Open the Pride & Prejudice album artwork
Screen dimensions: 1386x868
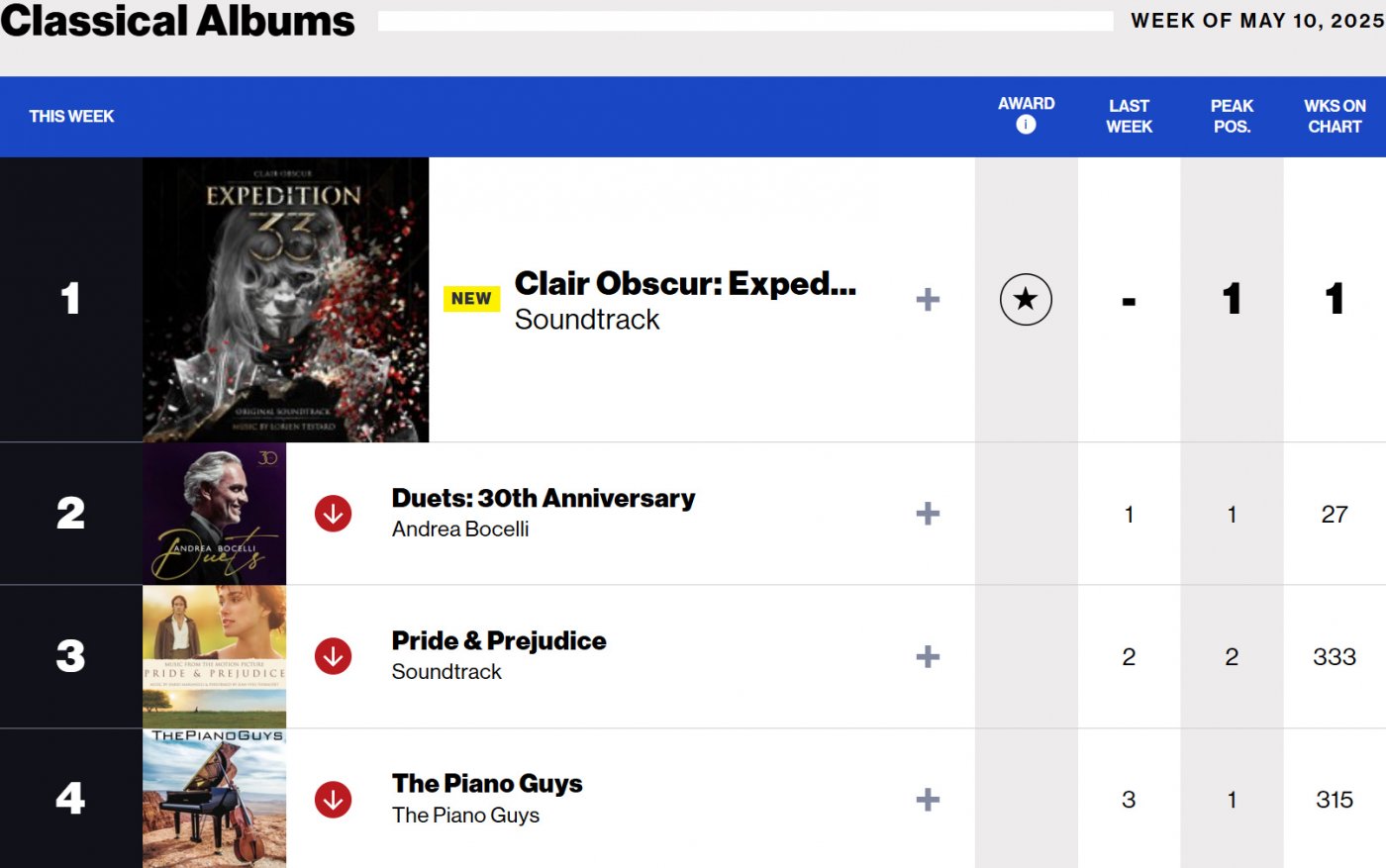(214, 656)
